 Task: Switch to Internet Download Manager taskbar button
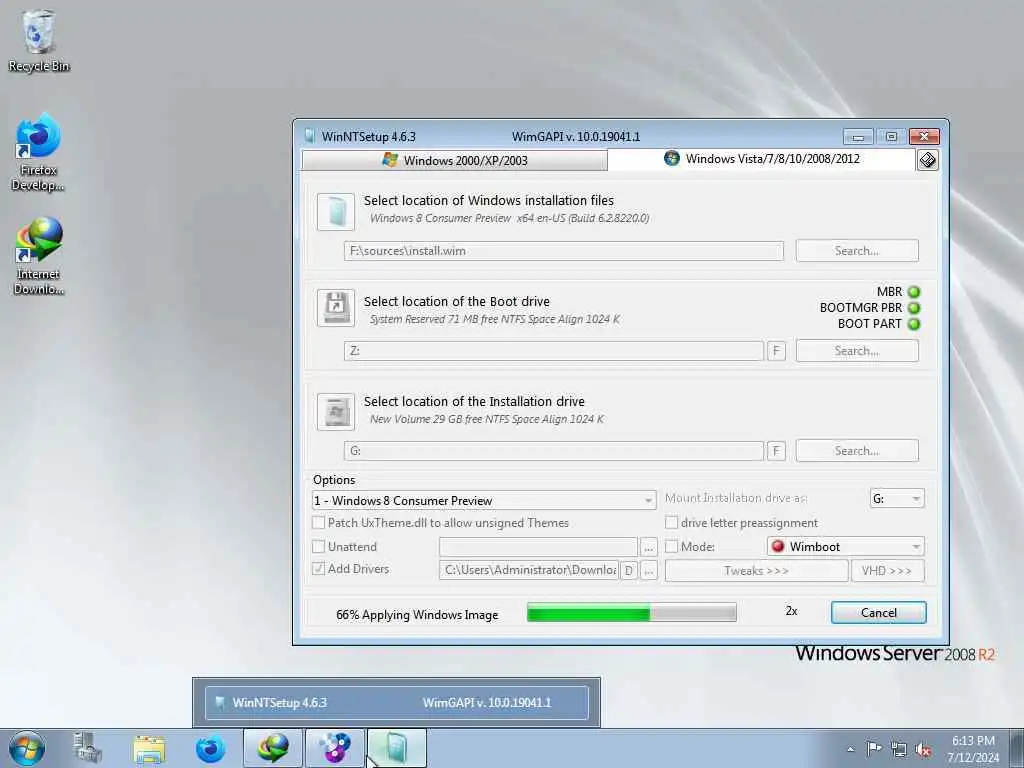[x=273, y=748]
